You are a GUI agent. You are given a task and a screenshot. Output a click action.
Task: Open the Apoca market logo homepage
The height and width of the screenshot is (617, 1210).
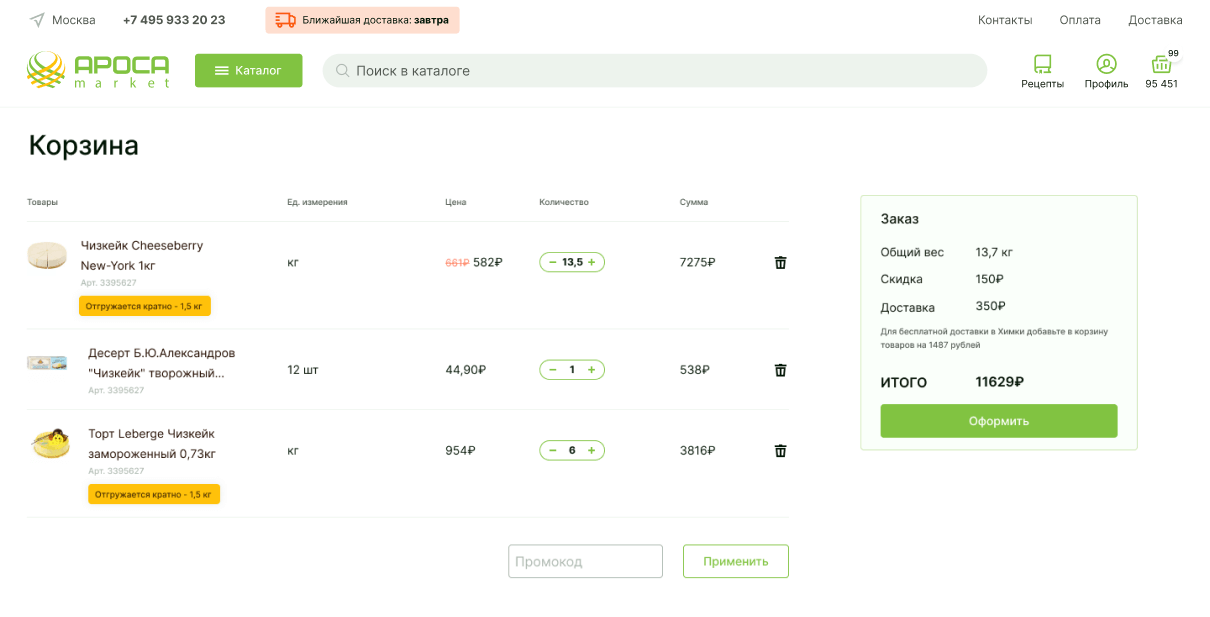[98, 70]
